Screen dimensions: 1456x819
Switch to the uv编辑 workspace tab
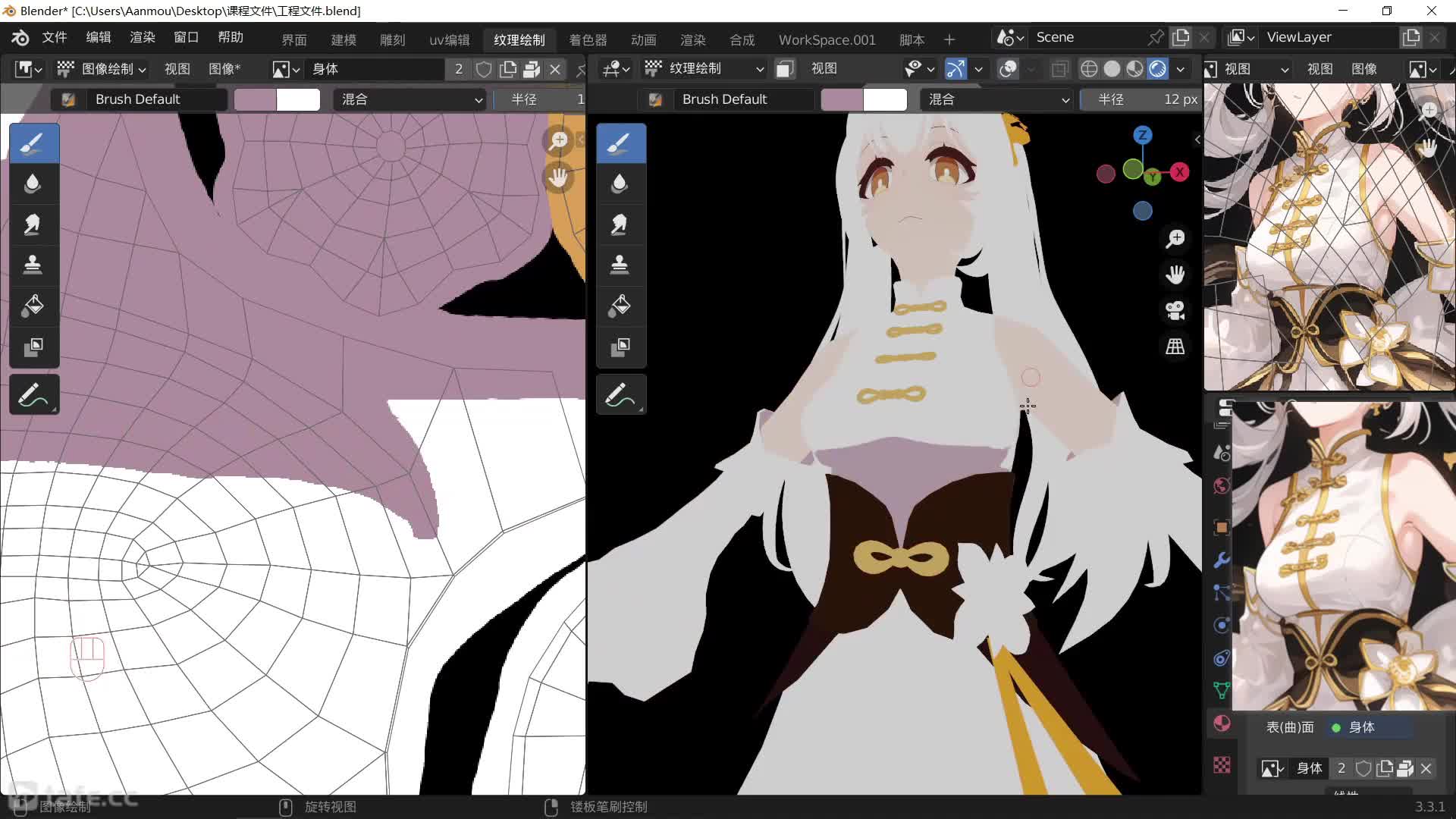(x=450, y=39)
